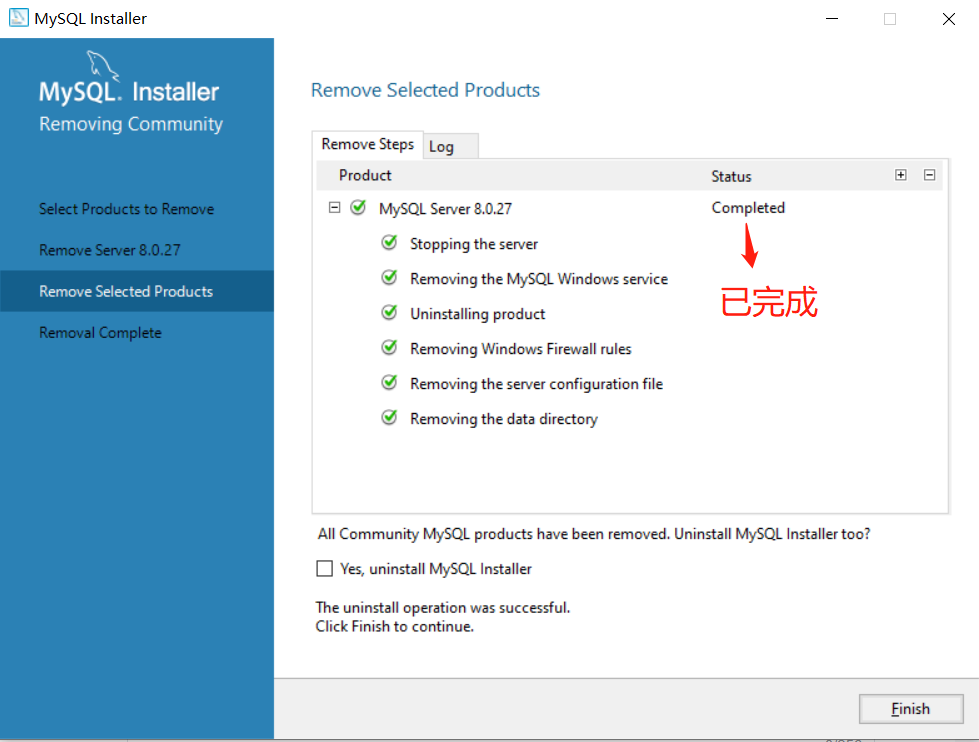This screenshot has width=979, height=742.
Task: Click the checkmark beside Uninstalling product
Action: tap(389, 313)
